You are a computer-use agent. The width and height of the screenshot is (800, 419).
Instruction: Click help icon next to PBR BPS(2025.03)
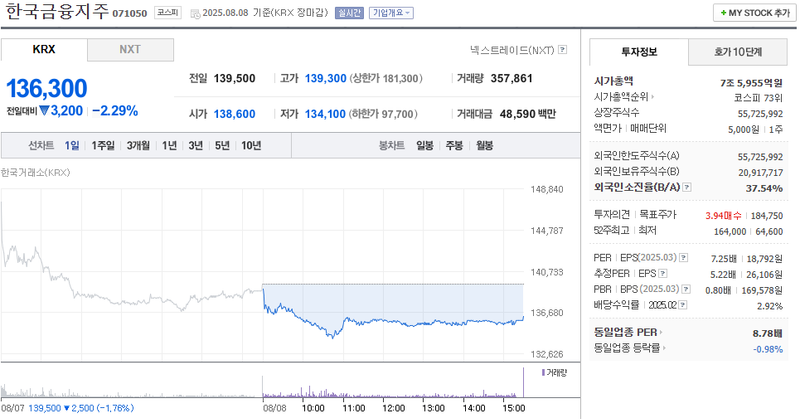coord(686,289)
